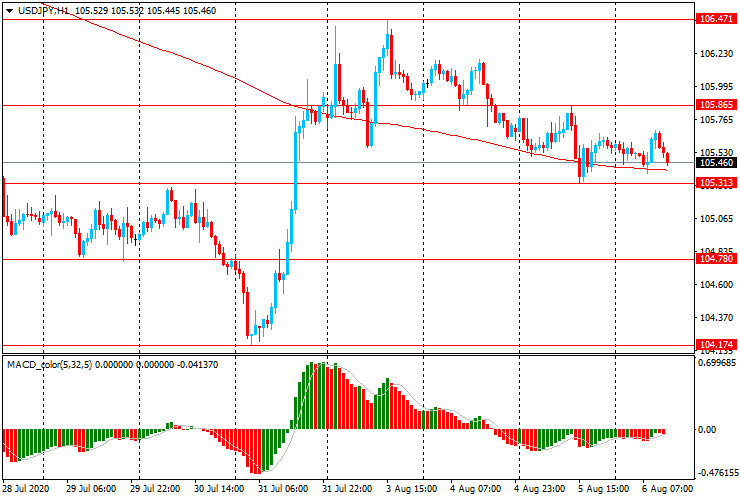This screenshot has width=740, height=500.
Task: Click the MACD scale value 0.699685
Action: click(717, 363)
